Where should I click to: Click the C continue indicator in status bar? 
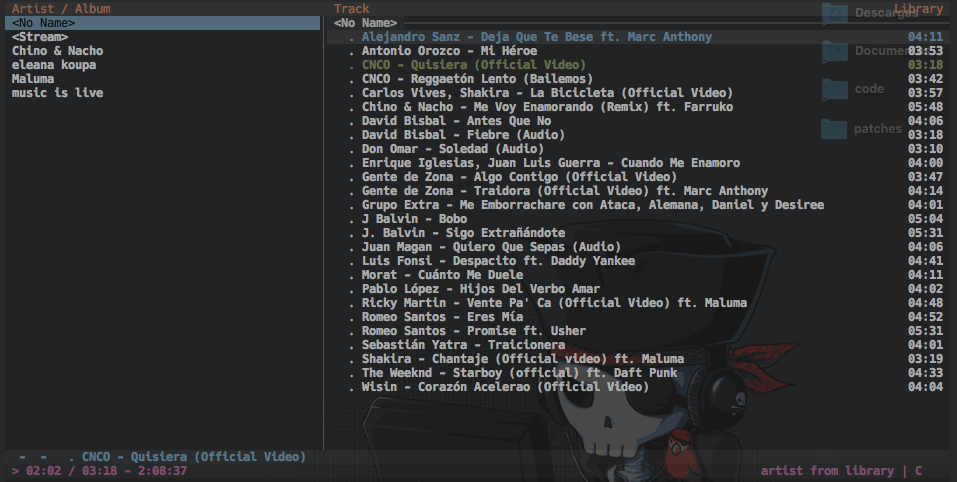tap(919, 472)
